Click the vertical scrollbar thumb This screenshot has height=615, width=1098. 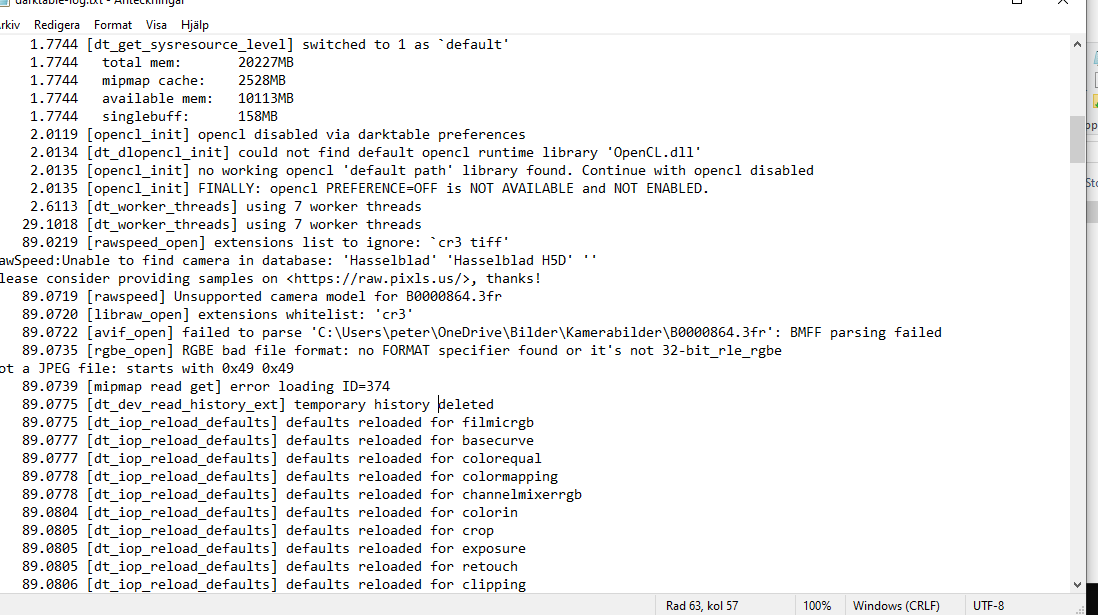click(x=1077, y=139)
